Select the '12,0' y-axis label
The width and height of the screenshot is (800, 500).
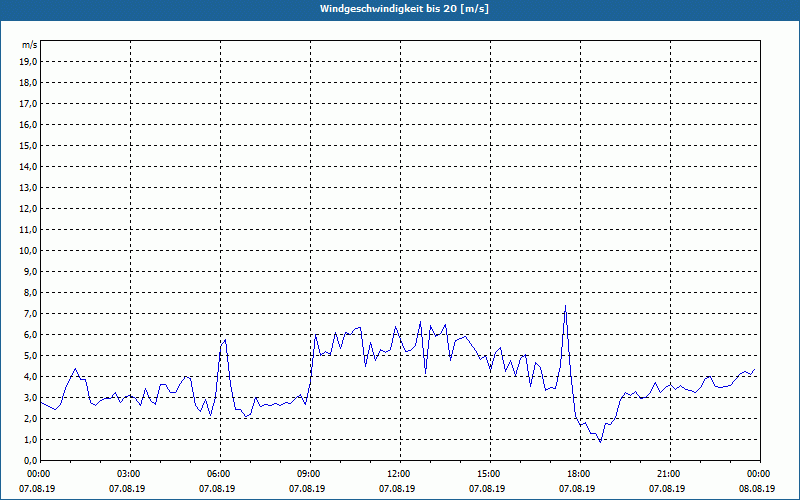click(x=28, y=209)
